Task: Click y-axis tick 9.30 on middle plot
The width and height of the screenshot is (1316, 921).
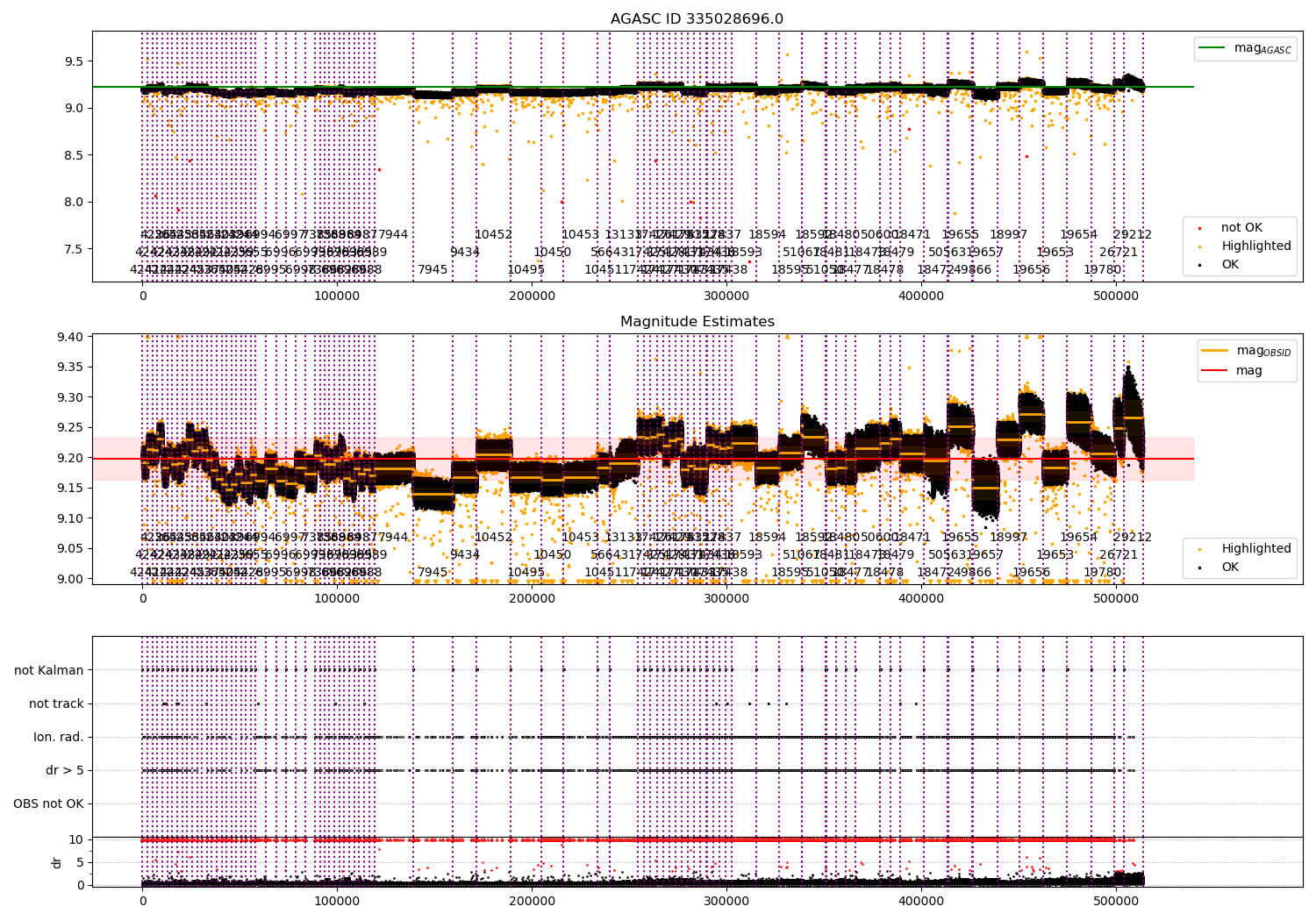Action: [x=69, y=397]
